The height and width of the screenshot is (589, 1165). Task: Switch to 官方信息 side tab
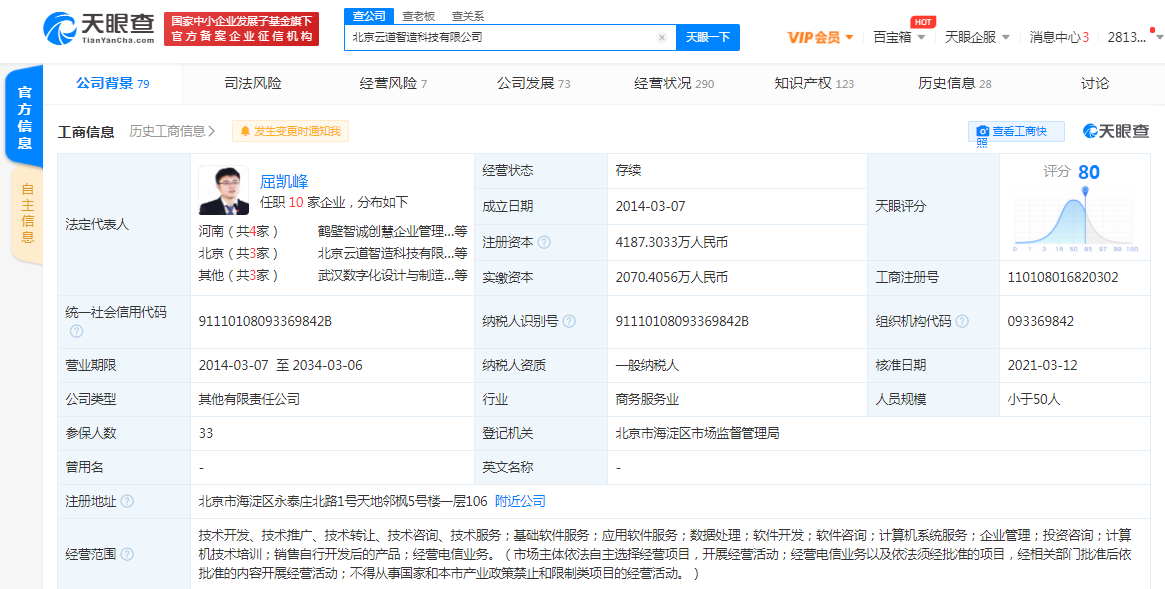click(x=25, y=117)
